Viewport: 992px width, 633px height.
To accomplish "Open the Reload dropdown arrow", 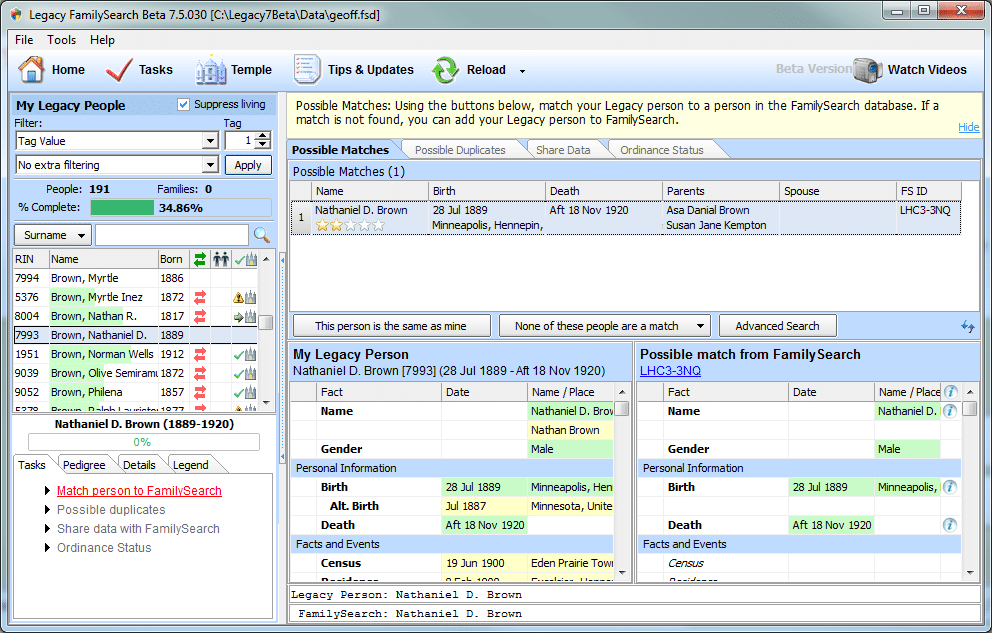I will point(523,71).
